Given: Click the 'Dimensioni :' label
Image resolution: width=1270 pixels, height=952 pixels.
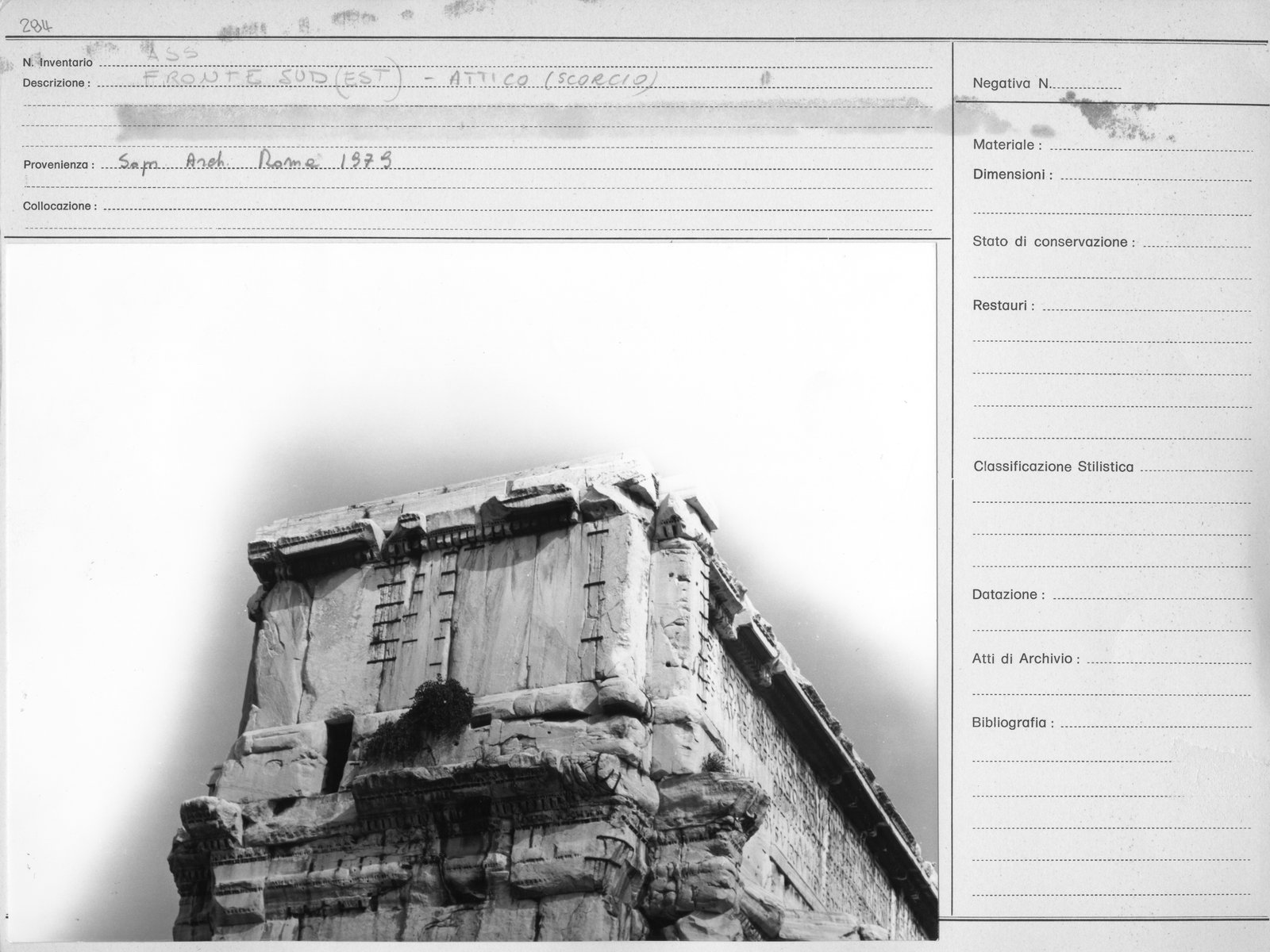Looking at the screenshot, I should coord(1013,175).
